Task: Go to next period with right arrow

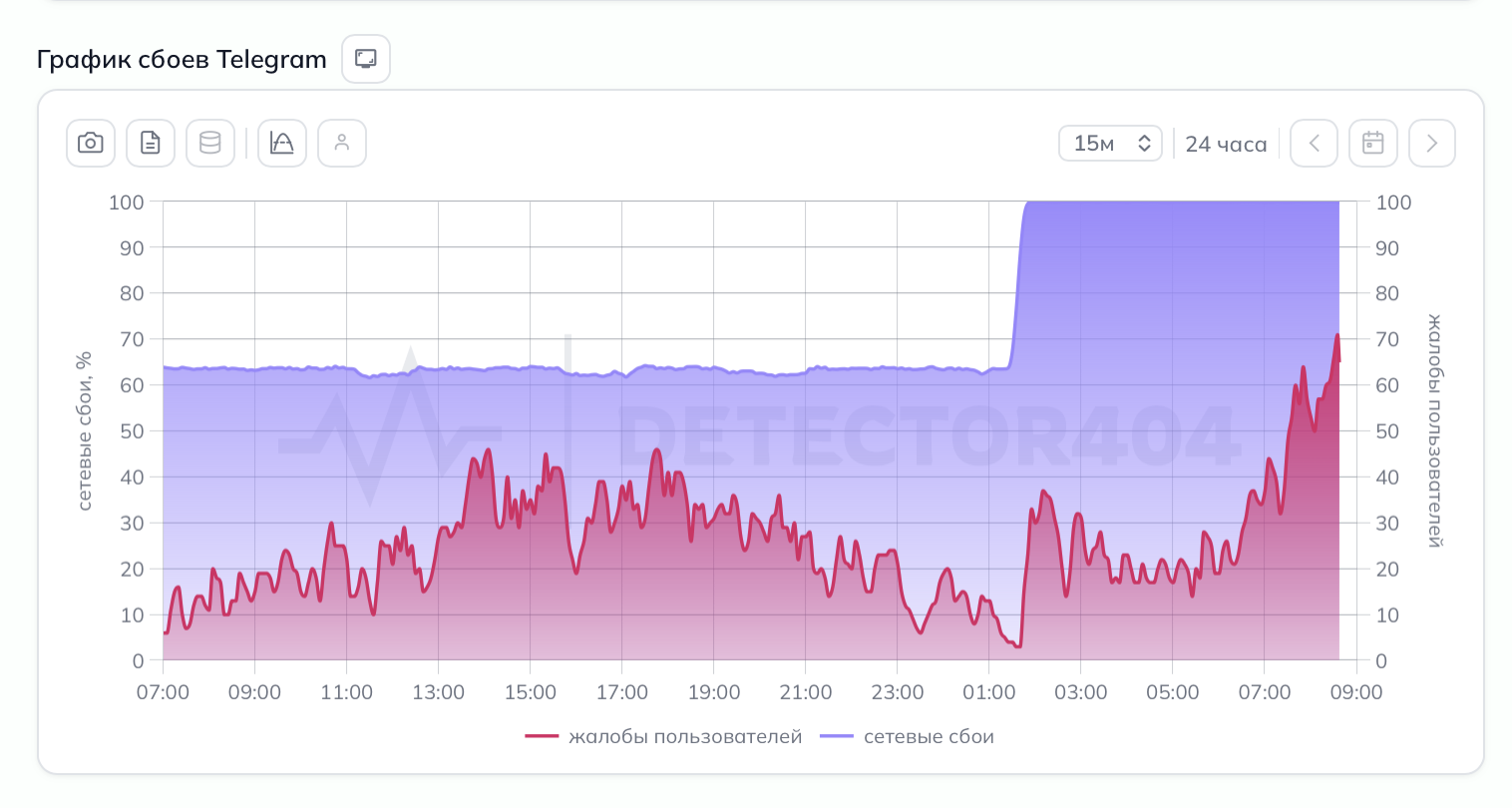Action: [1431, 144]
